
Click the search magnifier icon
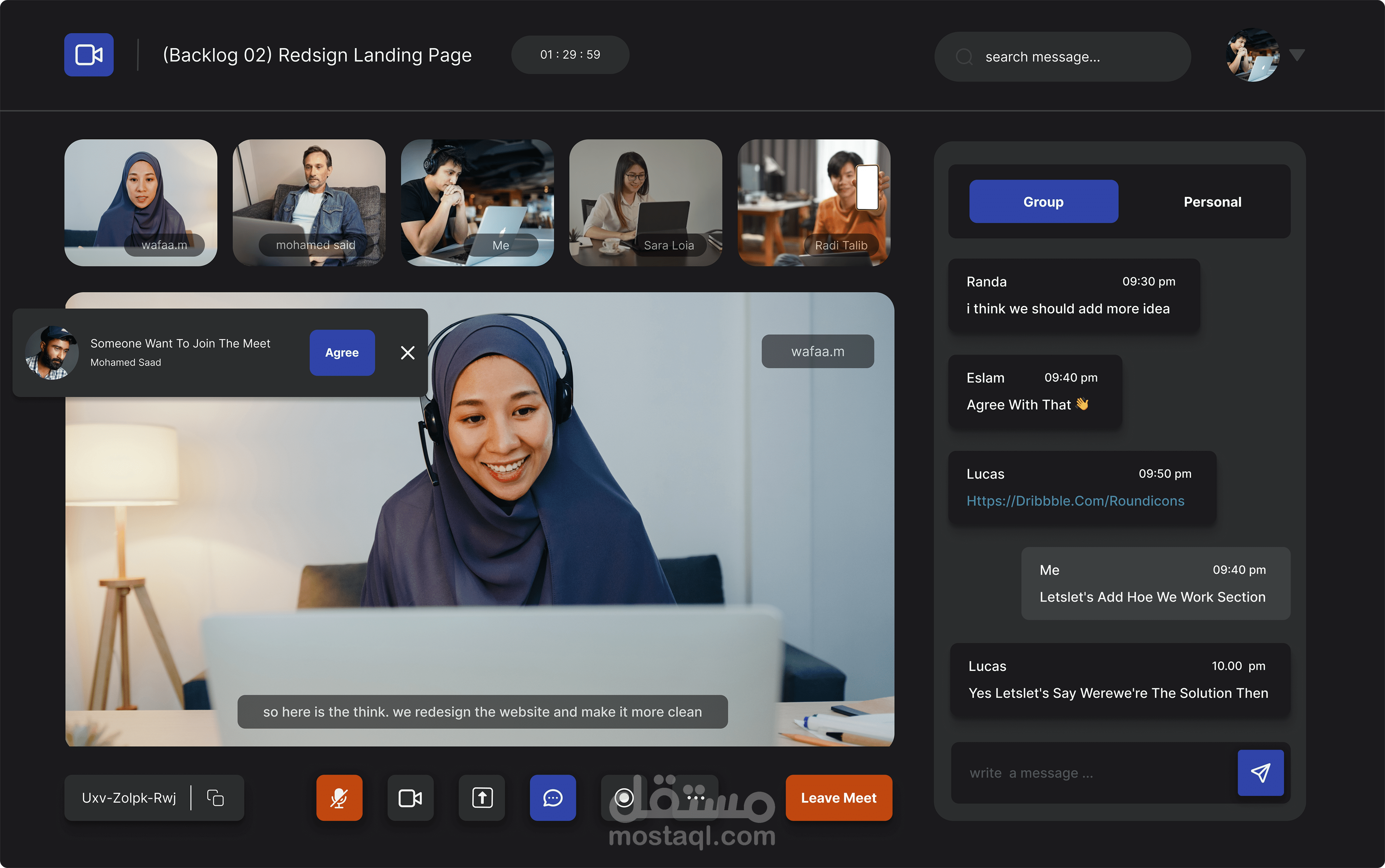[x=964, y=57]
